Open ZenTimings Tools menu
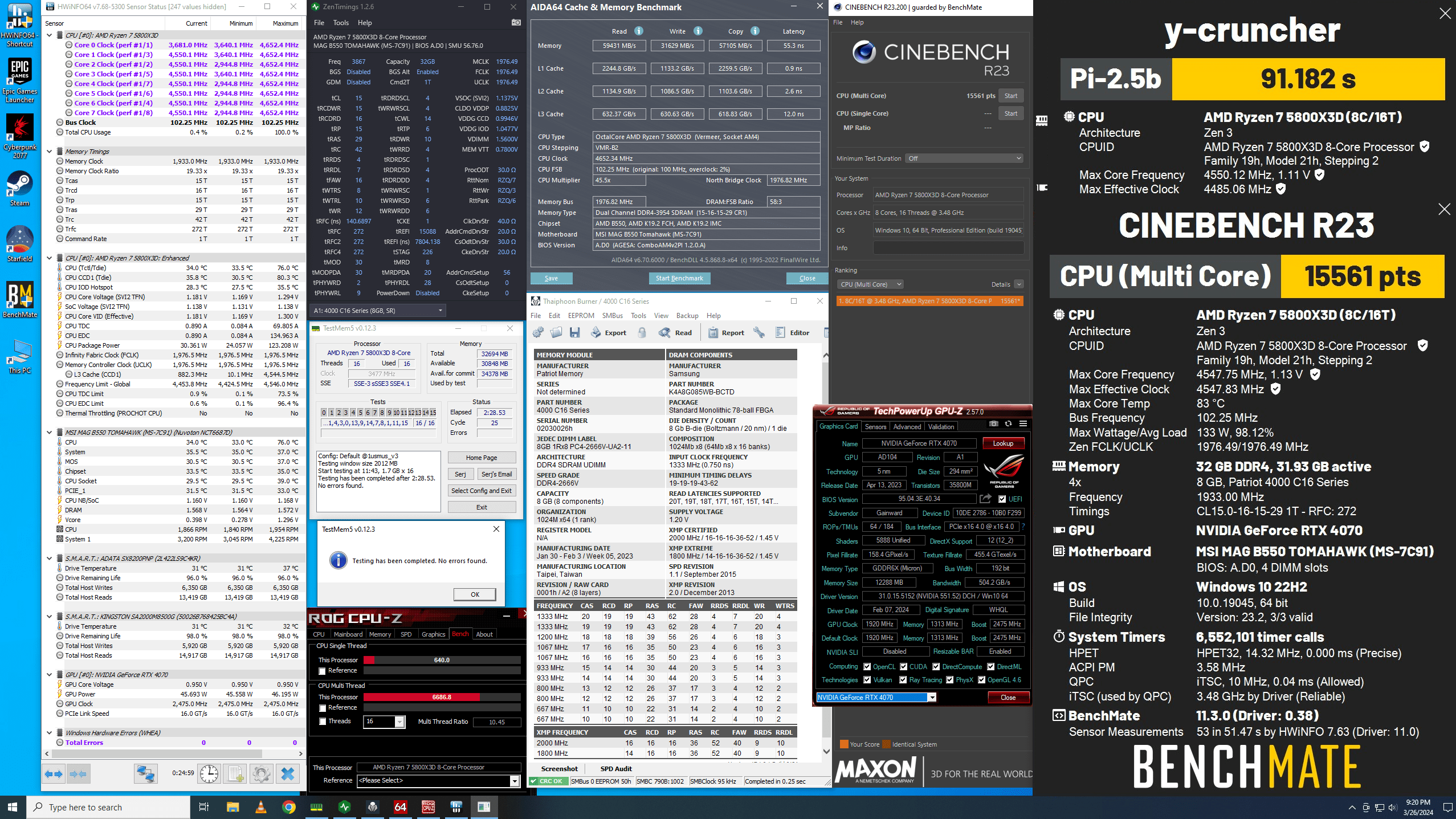1456x819 pixels. click(341, 23)
